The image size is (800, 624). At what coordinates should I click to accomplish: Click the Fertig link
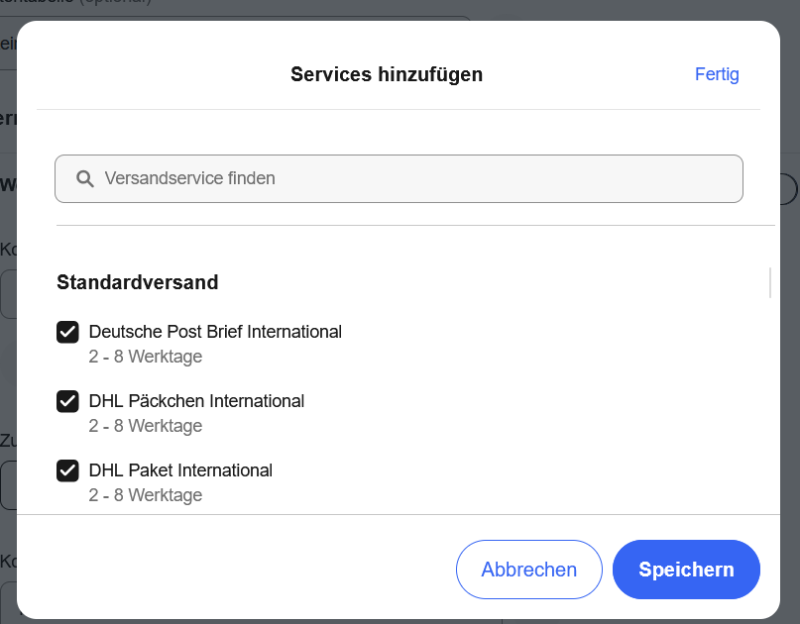pos(716,74)
